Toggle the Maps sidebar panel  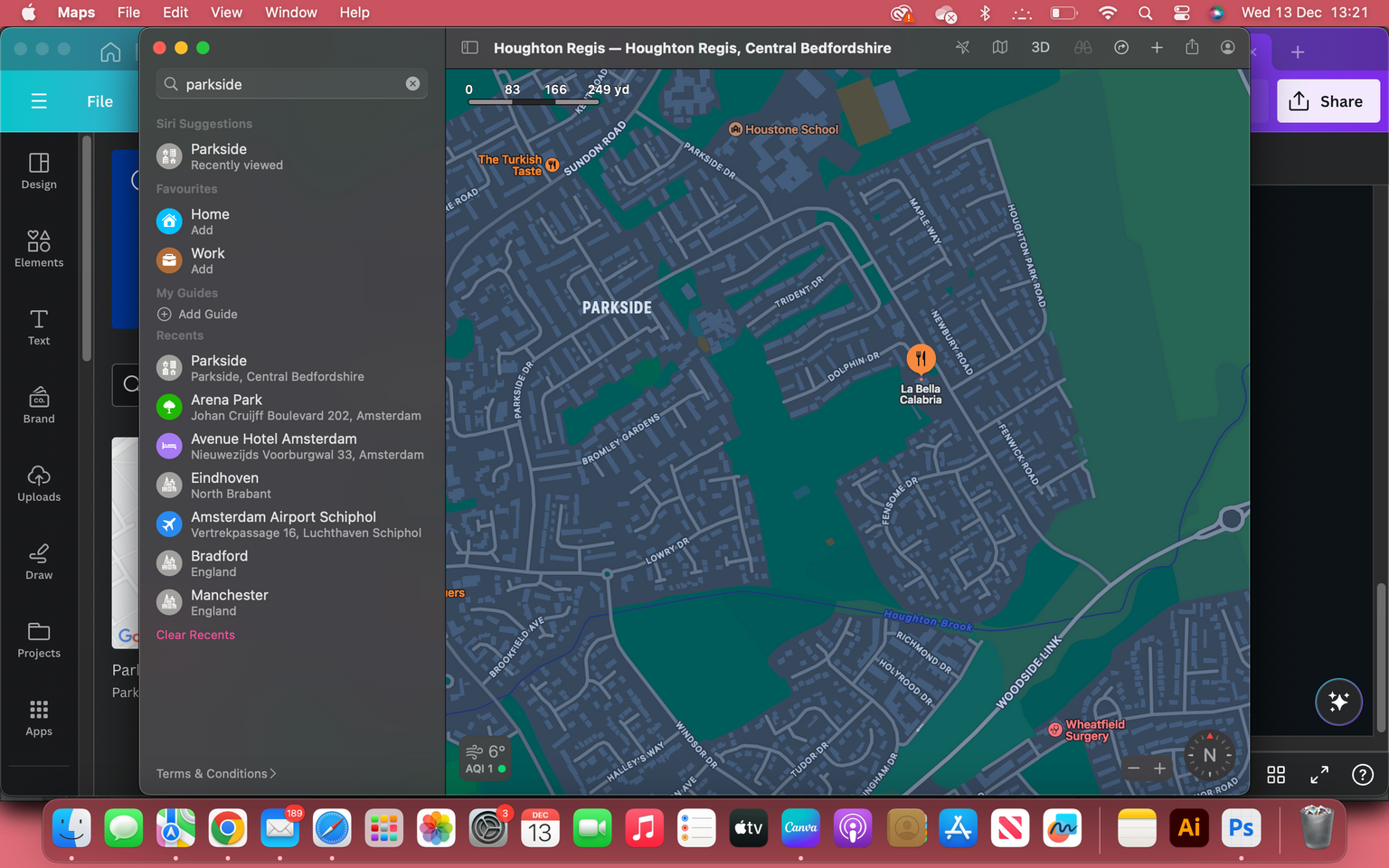469,48
